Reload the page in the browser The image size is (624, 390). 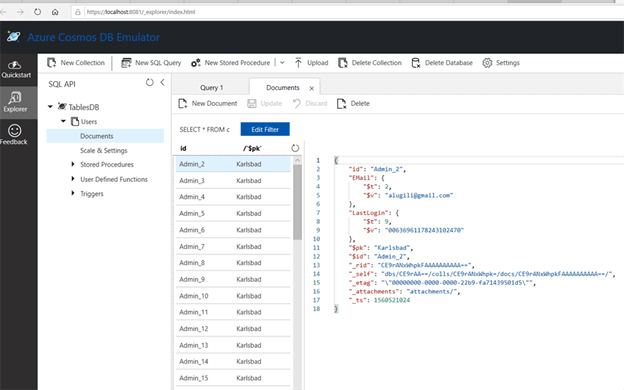pyautogui.click(x=37, y=12)
